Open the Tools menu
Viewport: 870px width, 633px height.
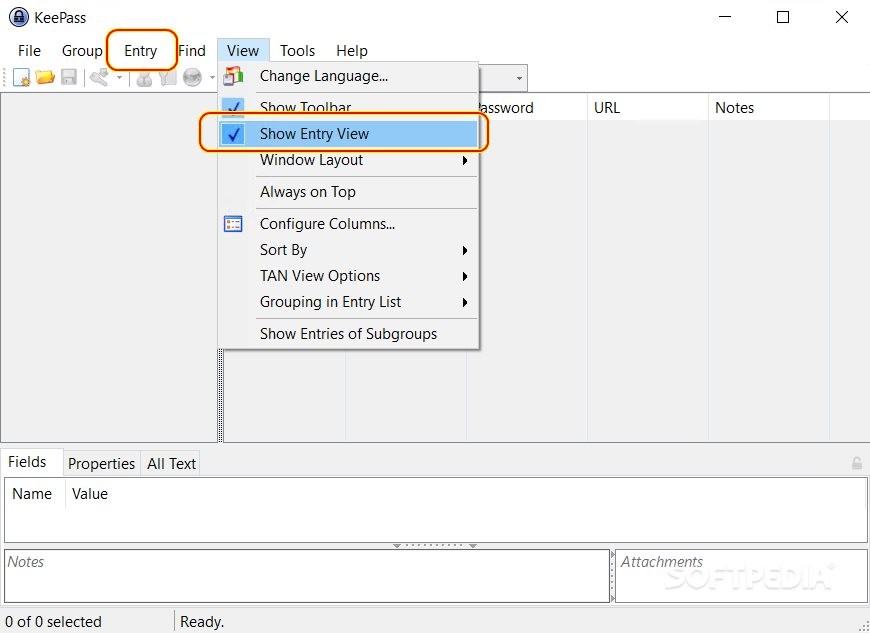click(x=297, y=51)
